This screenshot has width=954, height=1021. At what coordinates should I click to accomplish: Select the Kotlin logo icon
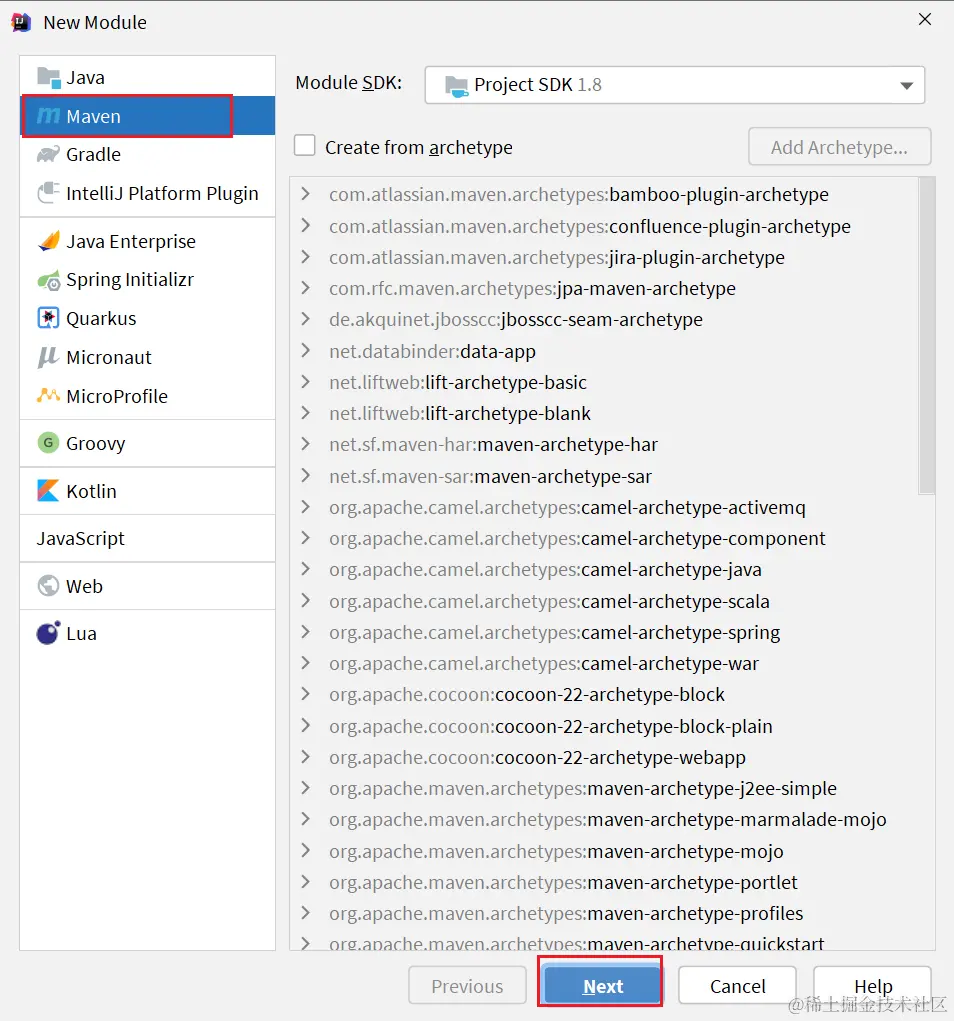[48, 491]
